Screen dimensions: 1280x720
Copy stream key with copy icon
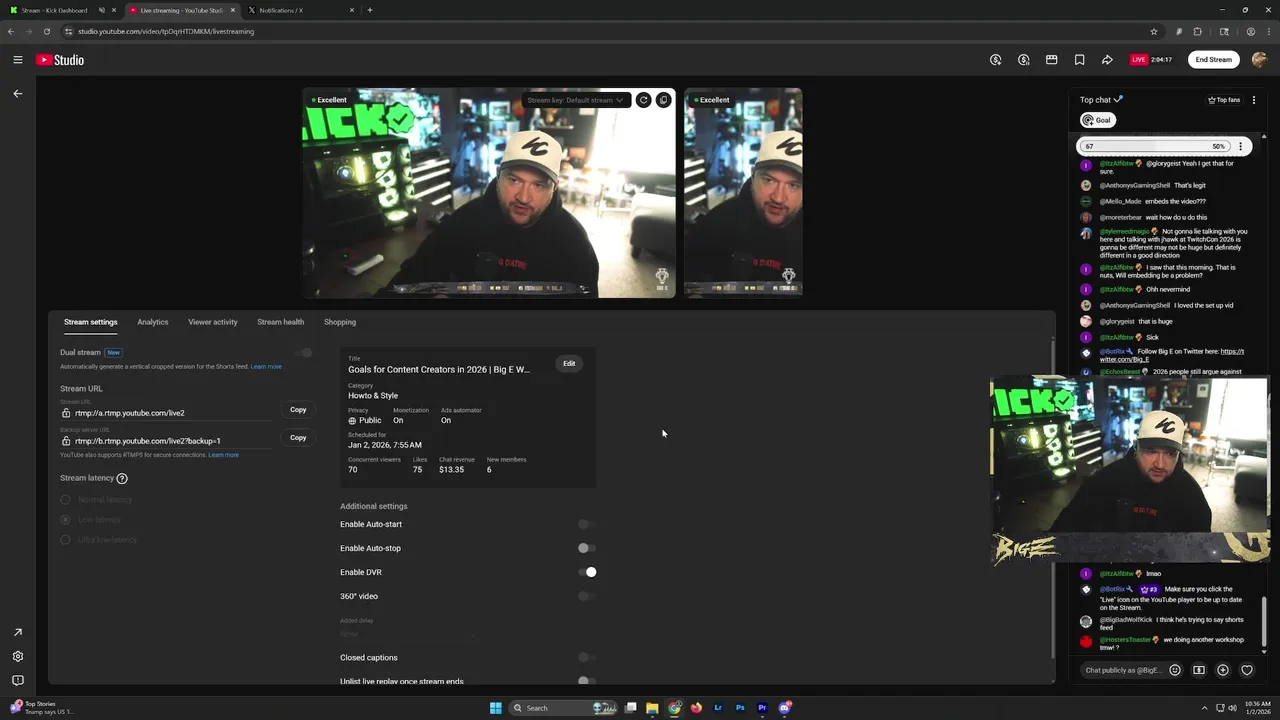click(663, 100)
